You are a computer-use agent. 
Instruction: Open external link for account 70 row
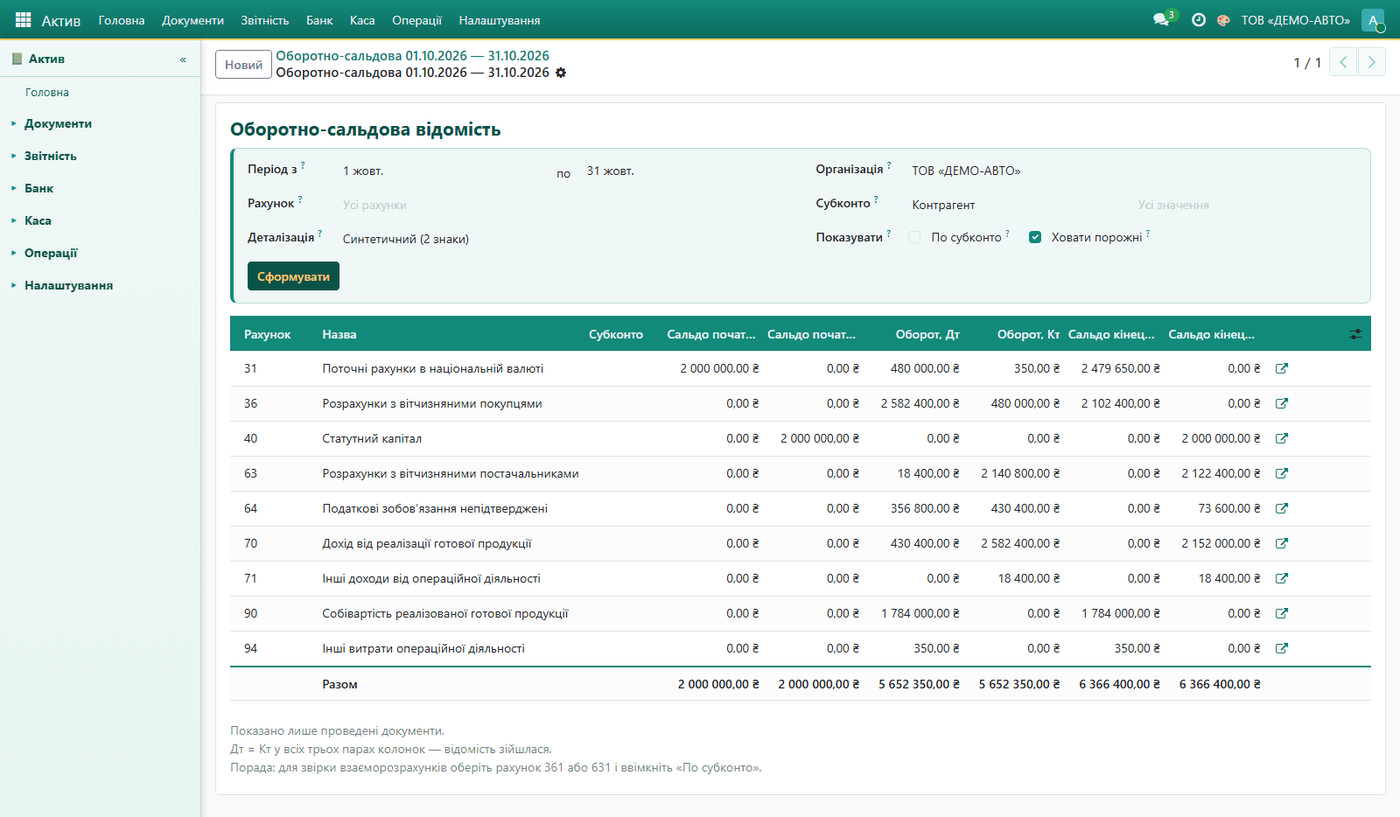(x=1282, y=544)
